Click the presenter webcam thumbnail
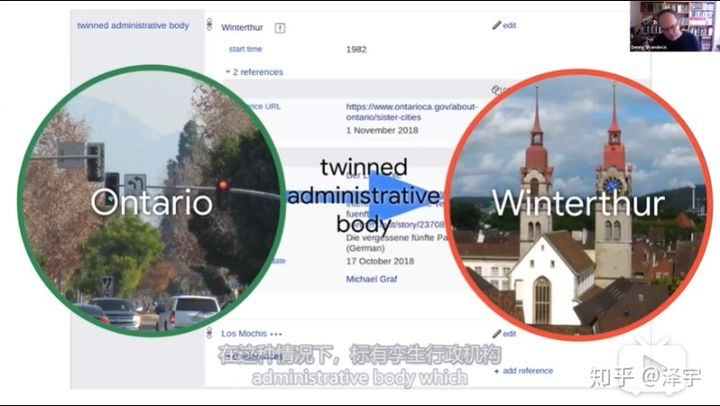 click(x=674, y=26)
